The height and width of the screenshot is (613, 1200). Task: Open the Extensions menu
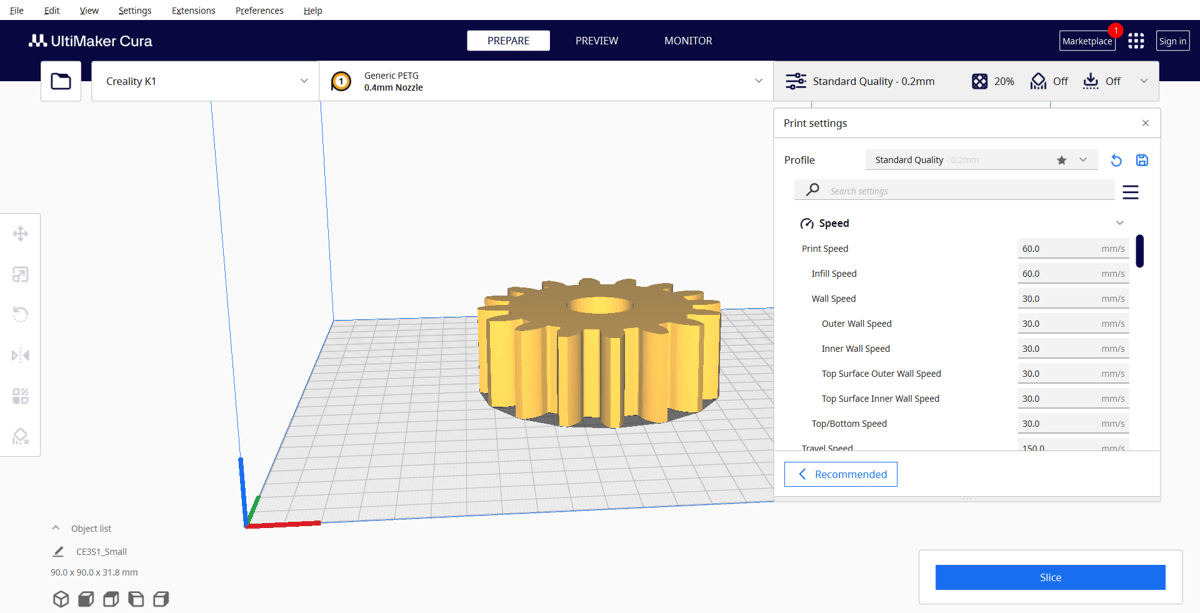click(x=194, y=10)
